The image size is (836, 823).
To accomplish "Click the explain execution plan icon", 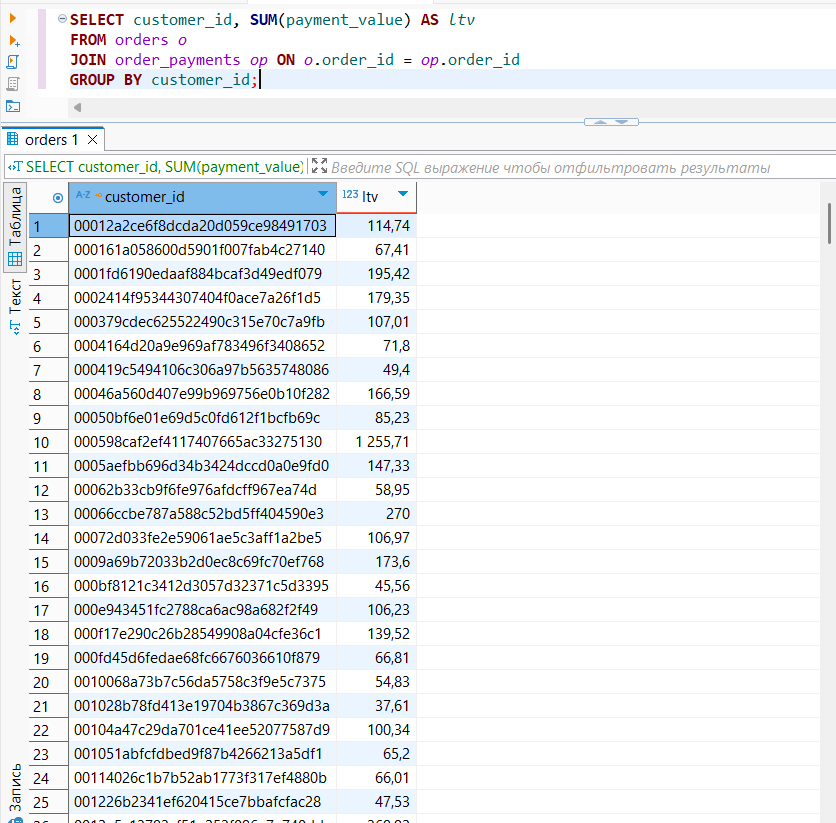I will click(x=13, y=84).
